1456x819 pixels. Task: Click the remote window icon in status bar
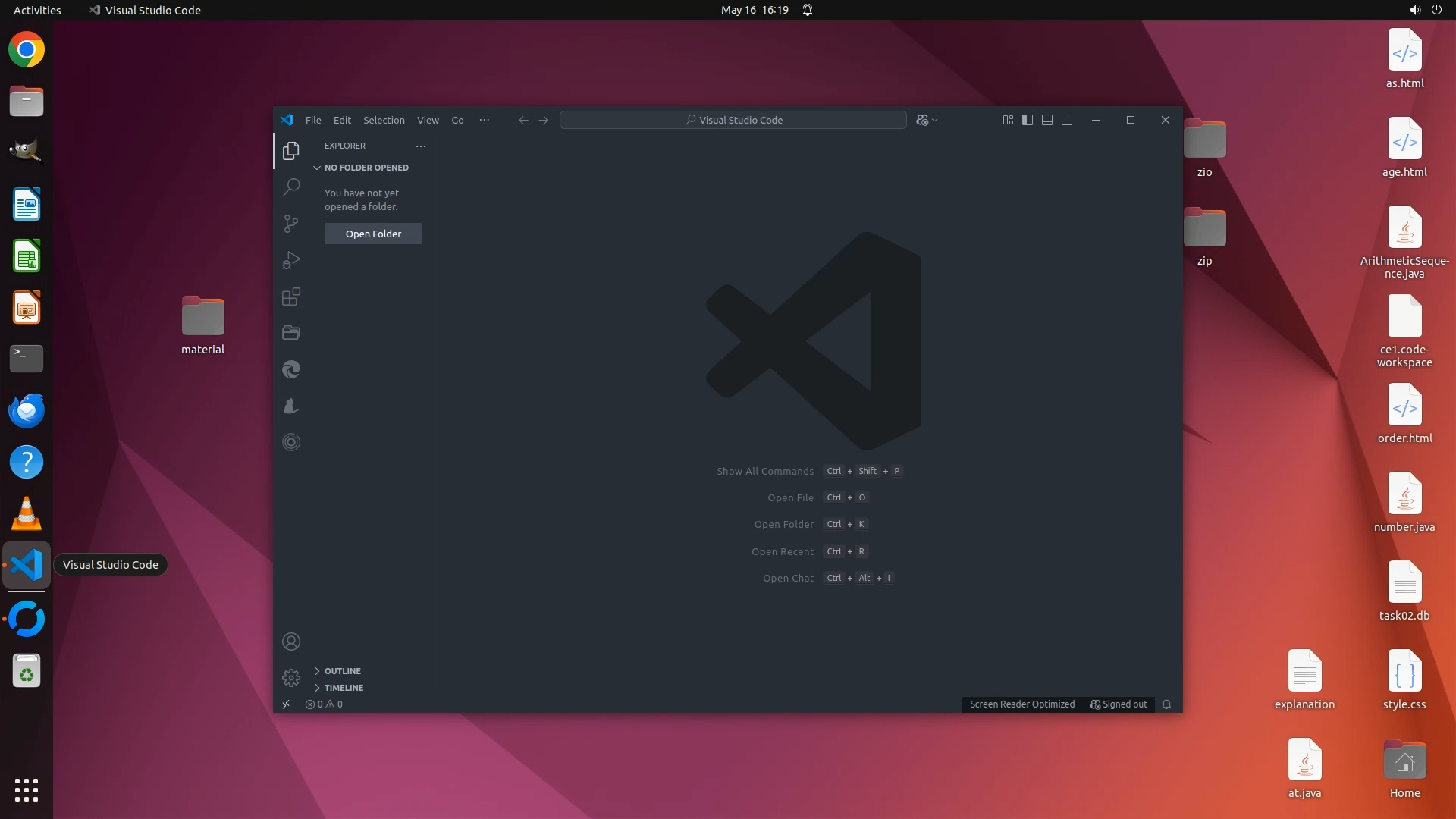[286, 704]
